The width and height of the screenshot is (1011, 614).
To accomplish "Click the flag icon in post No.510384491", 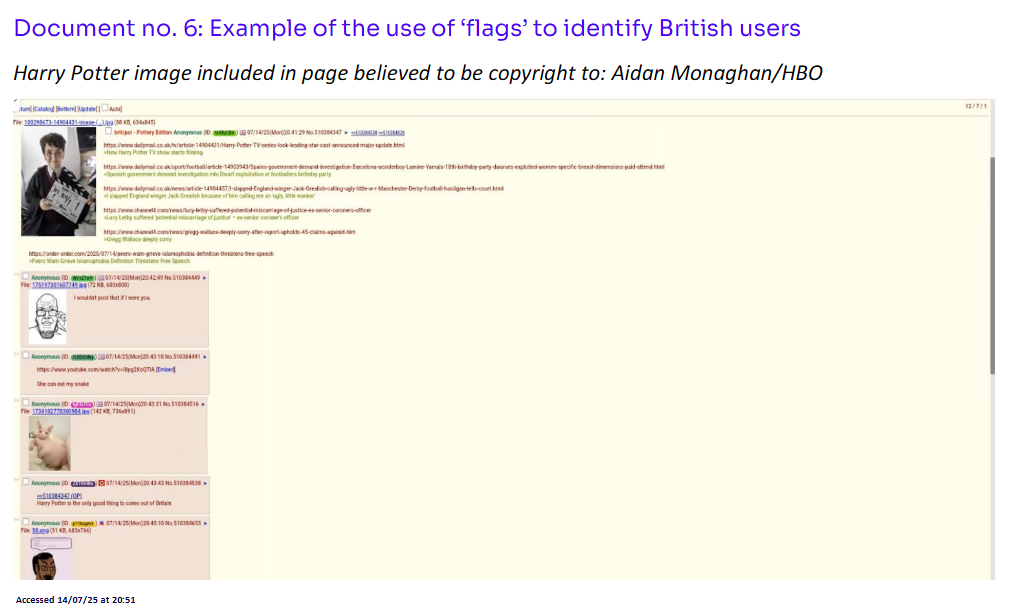I will [102, 357].
